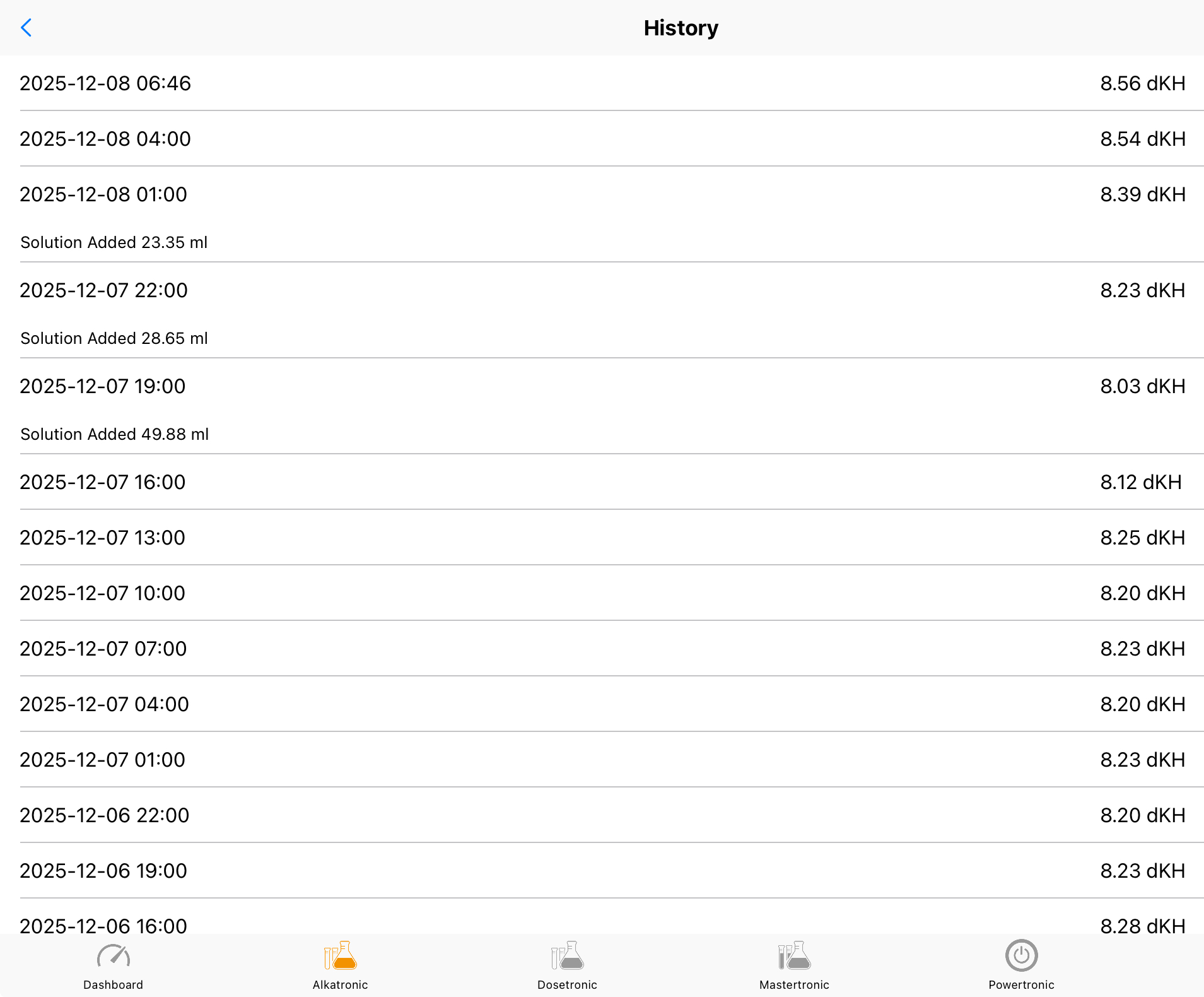
Task: Switch to the Dashboard tab label
Action: click(114, 984)
